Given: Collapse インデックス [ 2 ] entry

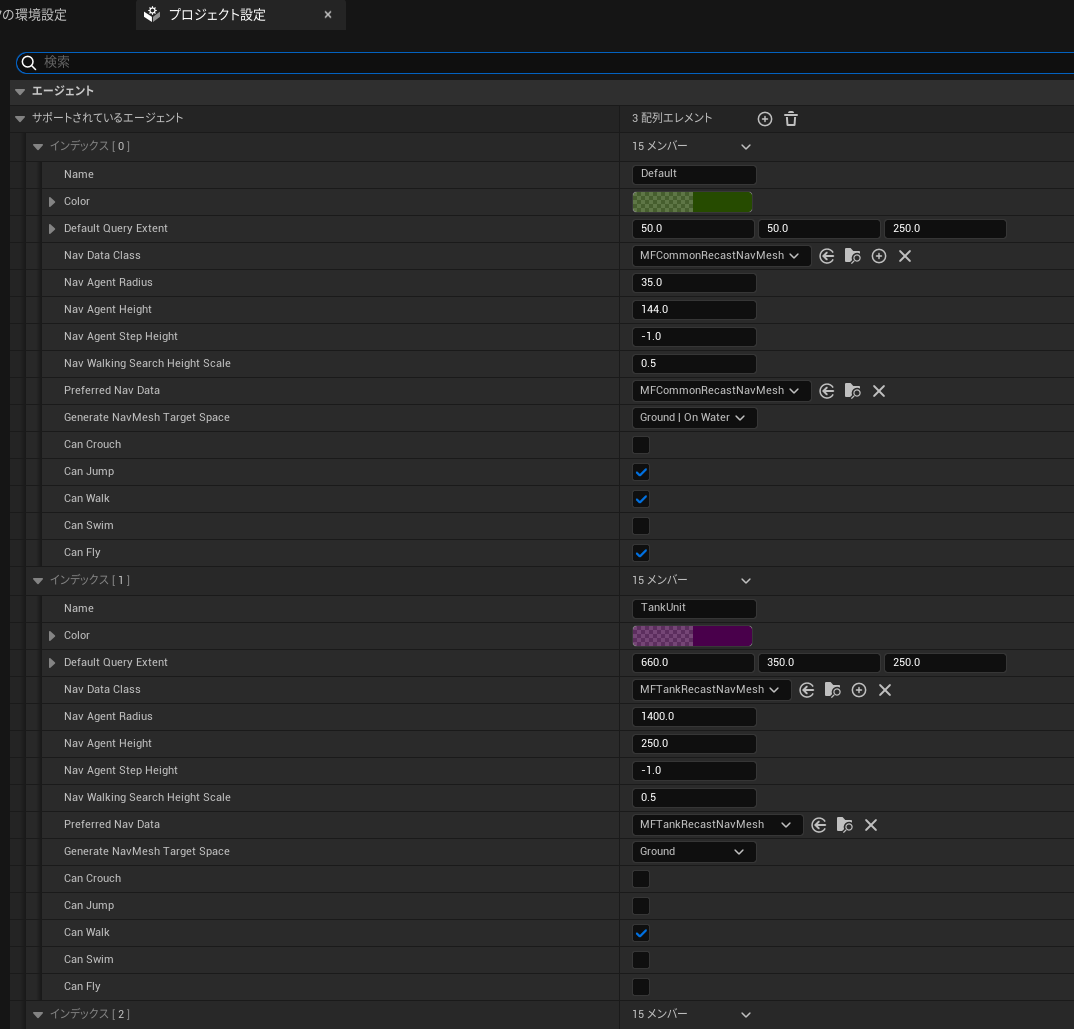Looking at the screenshot, I should (x=38, y=1015).
